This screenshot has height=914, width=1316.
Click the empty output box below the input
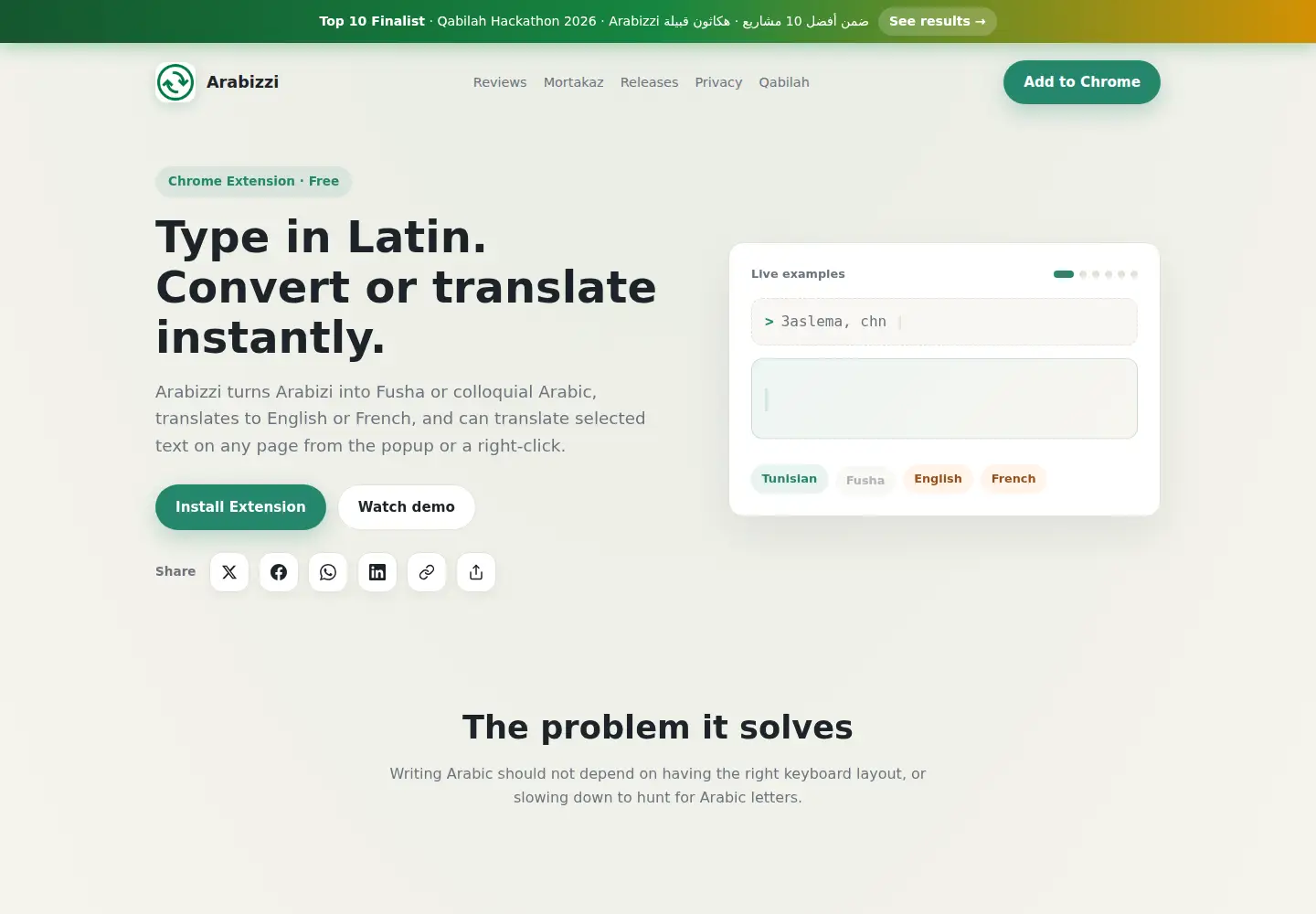(944, 399)
